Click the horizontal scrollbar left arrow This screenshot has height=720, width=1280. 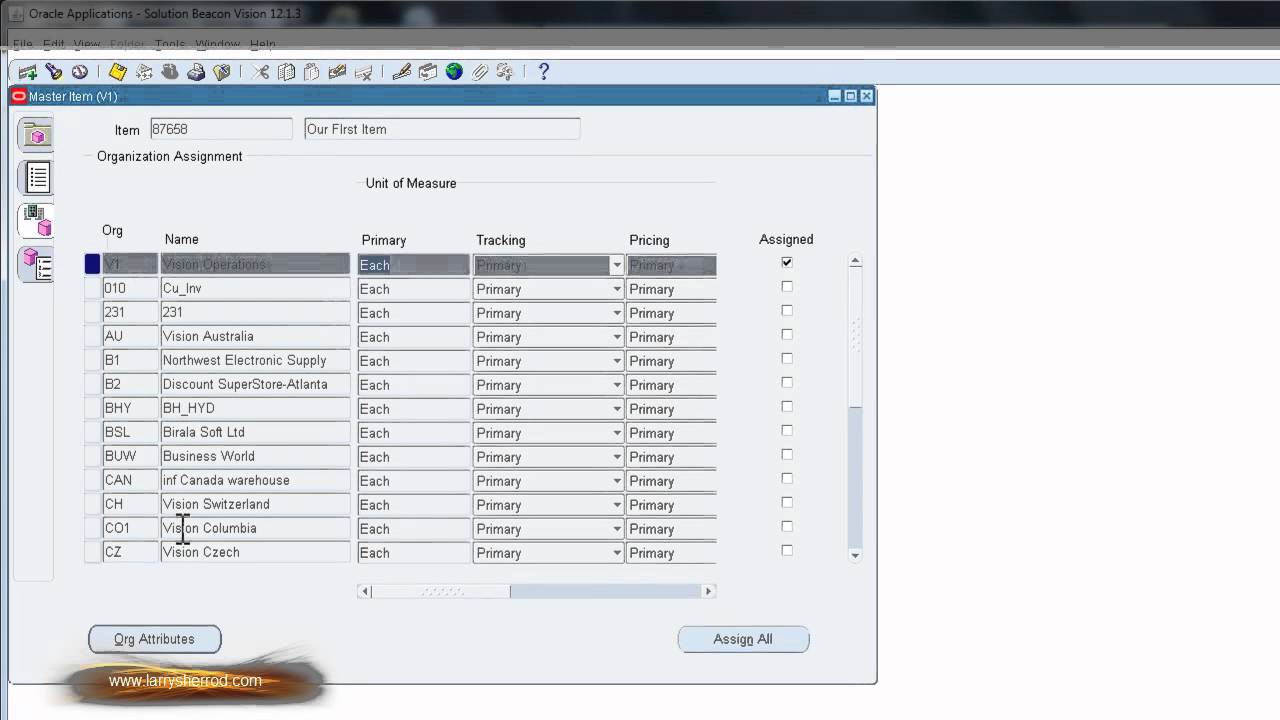click(x=365, y=591)
